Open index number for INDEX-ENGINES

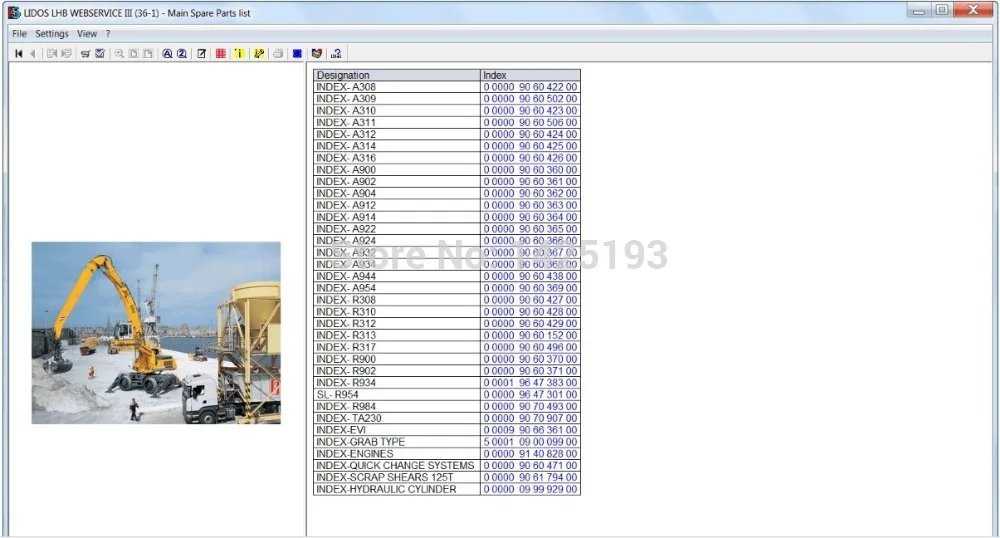pos(530,454)
